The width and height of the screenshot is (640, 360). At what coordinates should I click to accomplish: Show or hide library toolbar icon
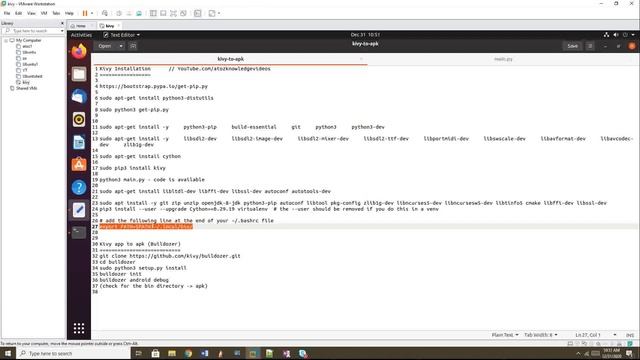(153, 13)
